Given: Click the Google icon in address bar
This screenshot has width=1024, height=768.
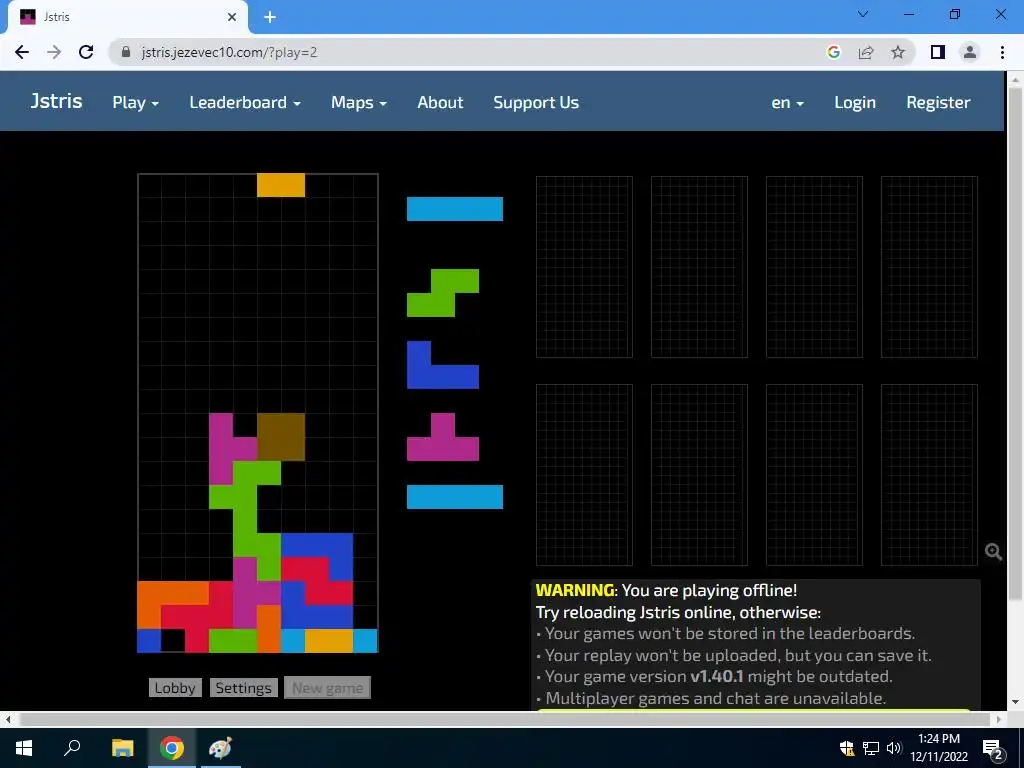Looking at the screenshot, I should (833, 52).
